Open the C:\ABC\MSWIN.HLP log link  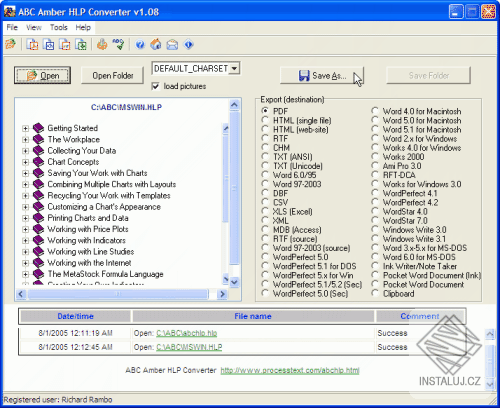[x=189, y=347]
